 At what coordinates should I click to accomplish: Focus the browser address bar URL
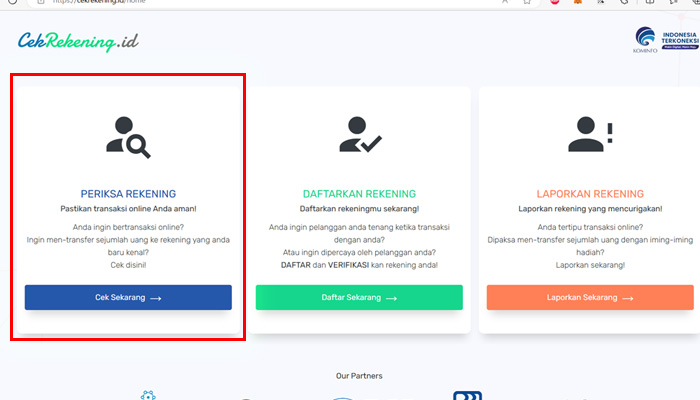[x=99, y=2]
